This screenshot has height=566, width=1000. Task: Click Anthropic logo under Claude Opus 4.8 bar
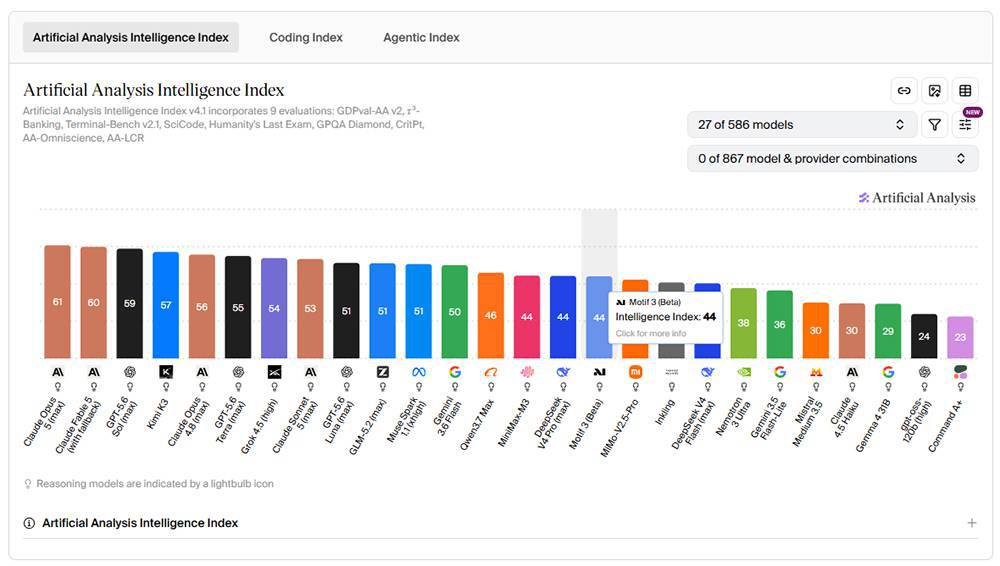pos(202,372)
